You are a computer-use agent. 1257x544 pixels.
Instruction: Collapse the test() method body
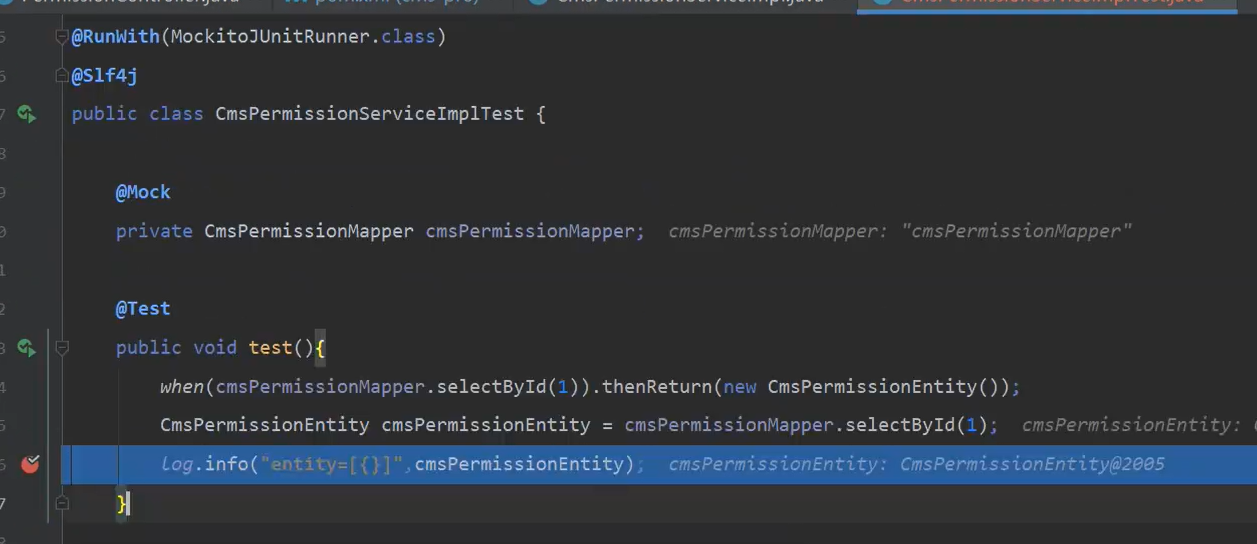(x=62, y=348)
